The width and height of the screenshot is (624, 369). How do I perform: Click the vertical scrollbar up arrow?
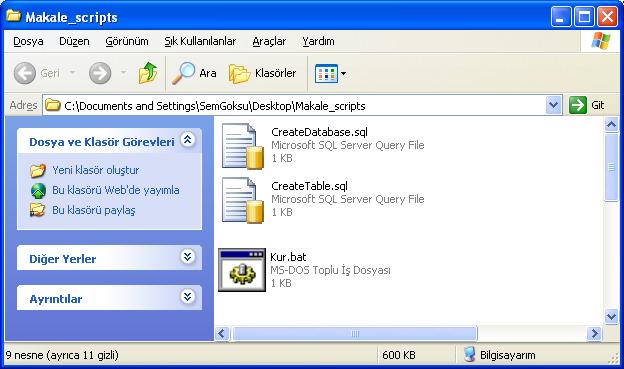[x=611, y=125]
